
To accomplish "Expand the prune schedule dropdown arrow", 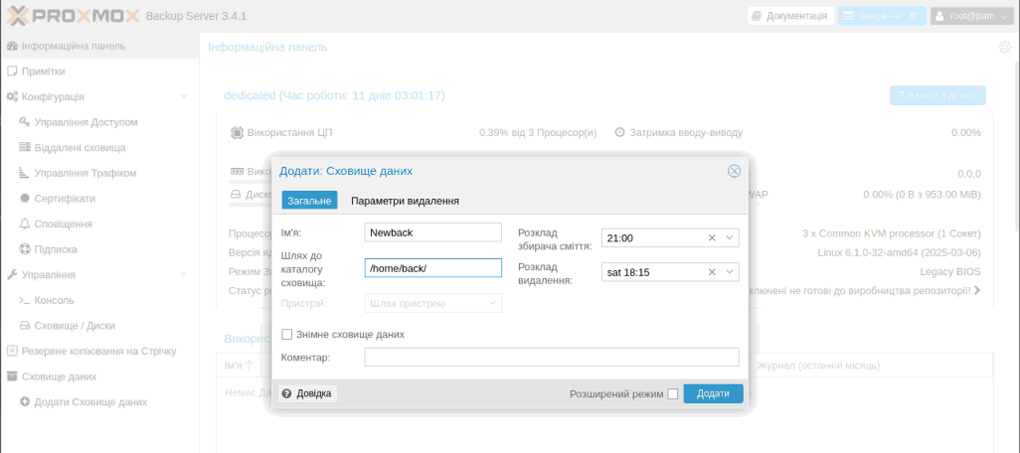I will pyautogui.click(x=729, y=272).
